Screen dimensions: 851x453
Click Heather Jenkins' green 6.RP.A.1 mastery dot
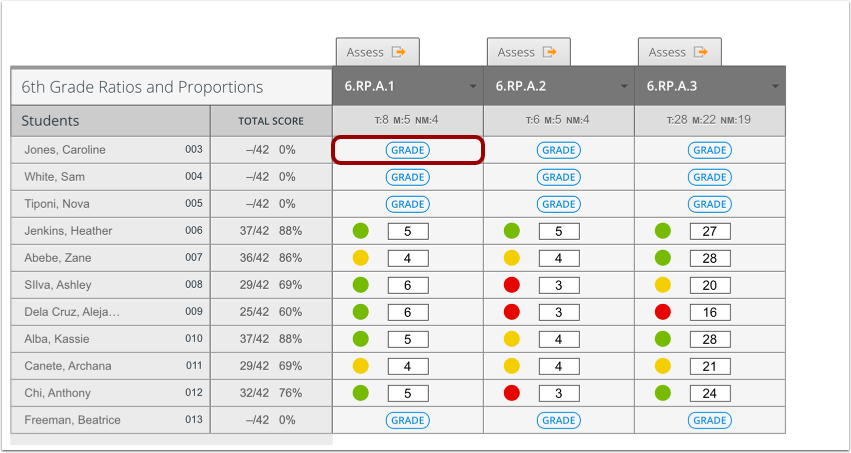[360, 231]
